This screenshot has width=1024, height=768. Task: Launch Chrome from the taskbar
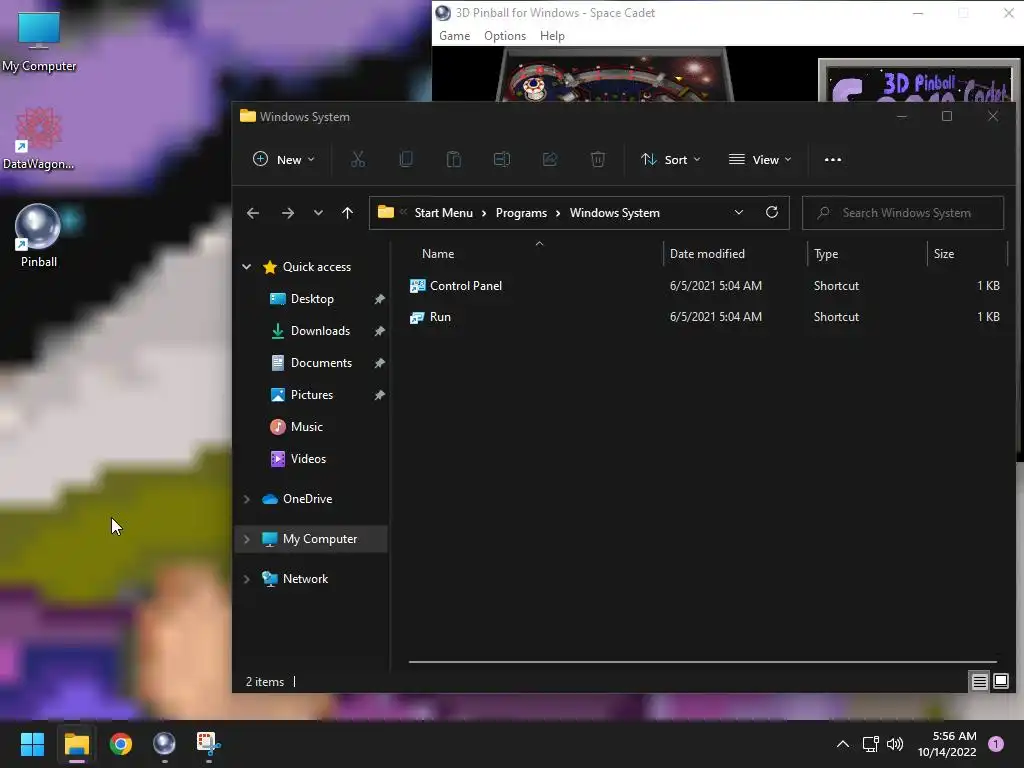point(120,744)
